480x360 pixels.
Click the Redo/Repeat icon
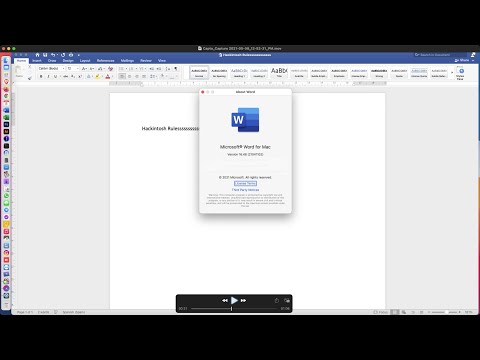(63, 55)
